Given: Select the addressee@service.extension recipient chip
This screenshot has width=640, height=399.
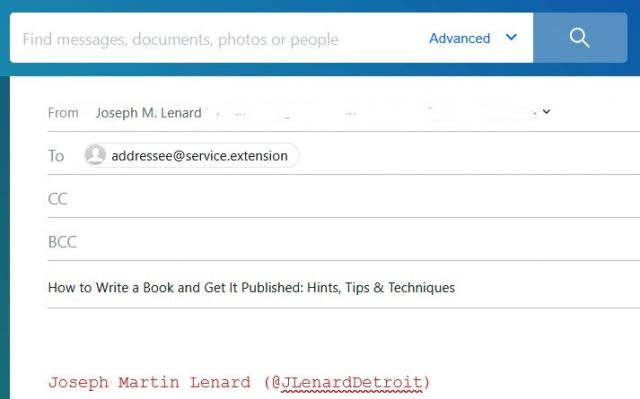Looking at the screenshot, I should pyautogui.click(x=191, y=155).
